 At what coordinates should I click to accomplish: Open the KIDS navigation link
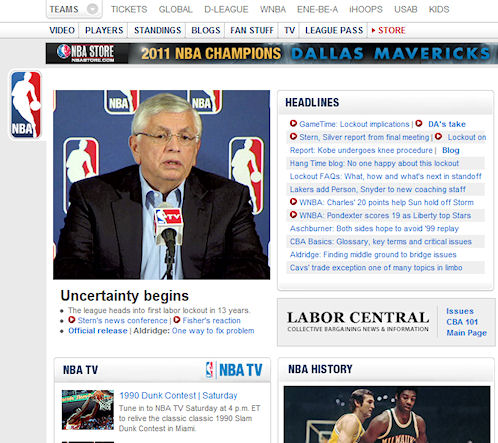tap(439, 9)
